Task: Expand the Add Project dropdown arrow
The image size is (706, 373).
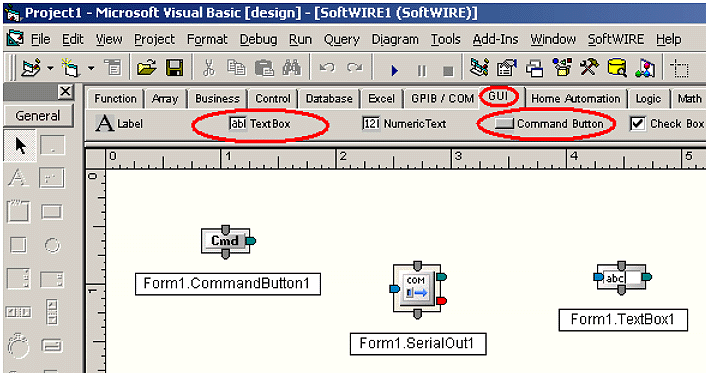Action: pos(50,68)
